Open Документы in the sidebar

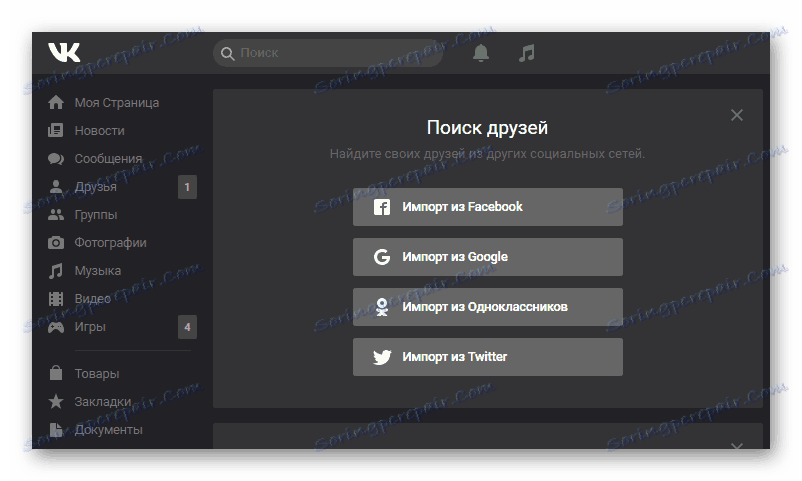coord(108,430)
